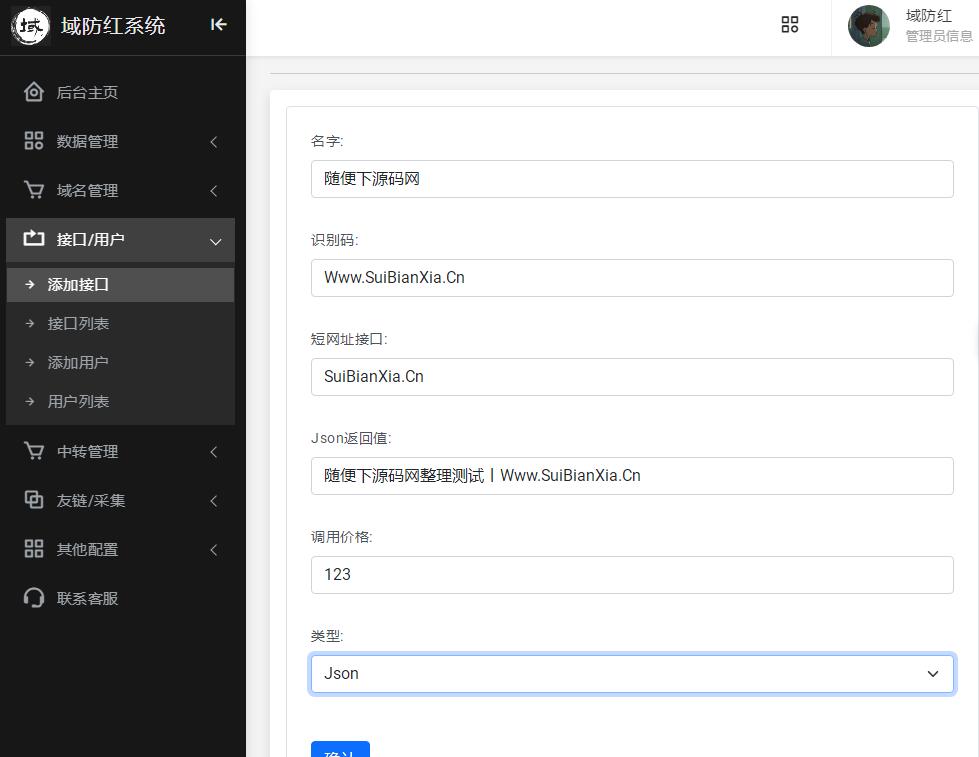Expand the 其他配置 submenu chevron
Screen dimensions: 979x757
tap(214, 549)
